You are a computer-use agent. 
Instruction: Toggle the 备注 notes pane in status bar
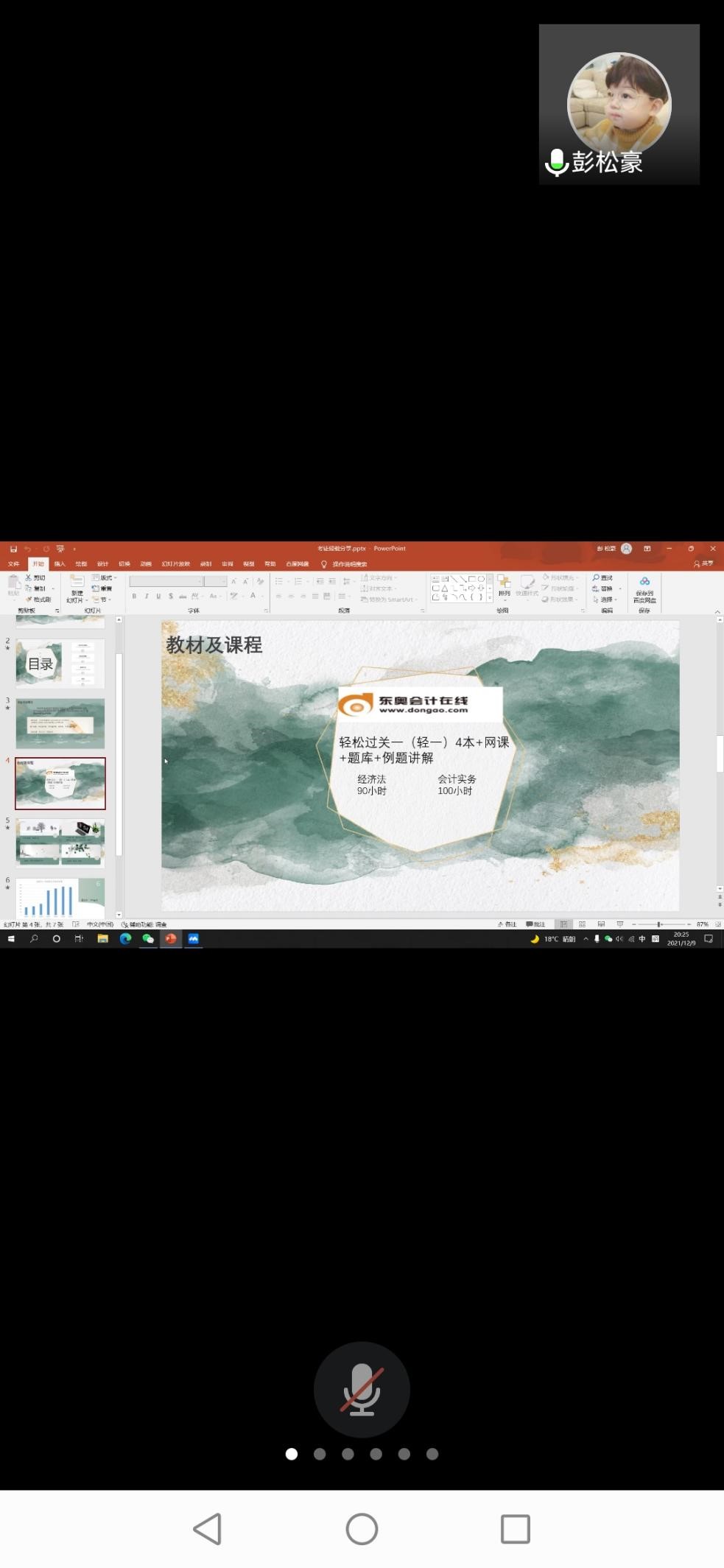507,924
